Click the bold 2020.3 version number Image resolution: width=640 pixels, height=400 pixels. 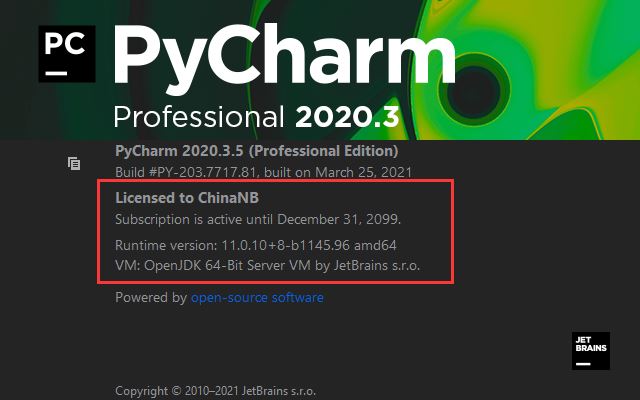[347, 117]
